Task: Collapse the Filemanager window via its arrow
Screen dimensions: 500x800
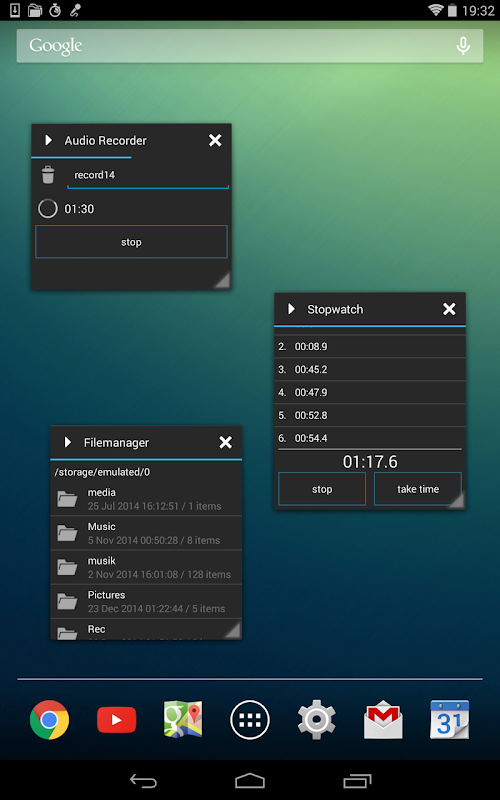Action: click(68, 442)
